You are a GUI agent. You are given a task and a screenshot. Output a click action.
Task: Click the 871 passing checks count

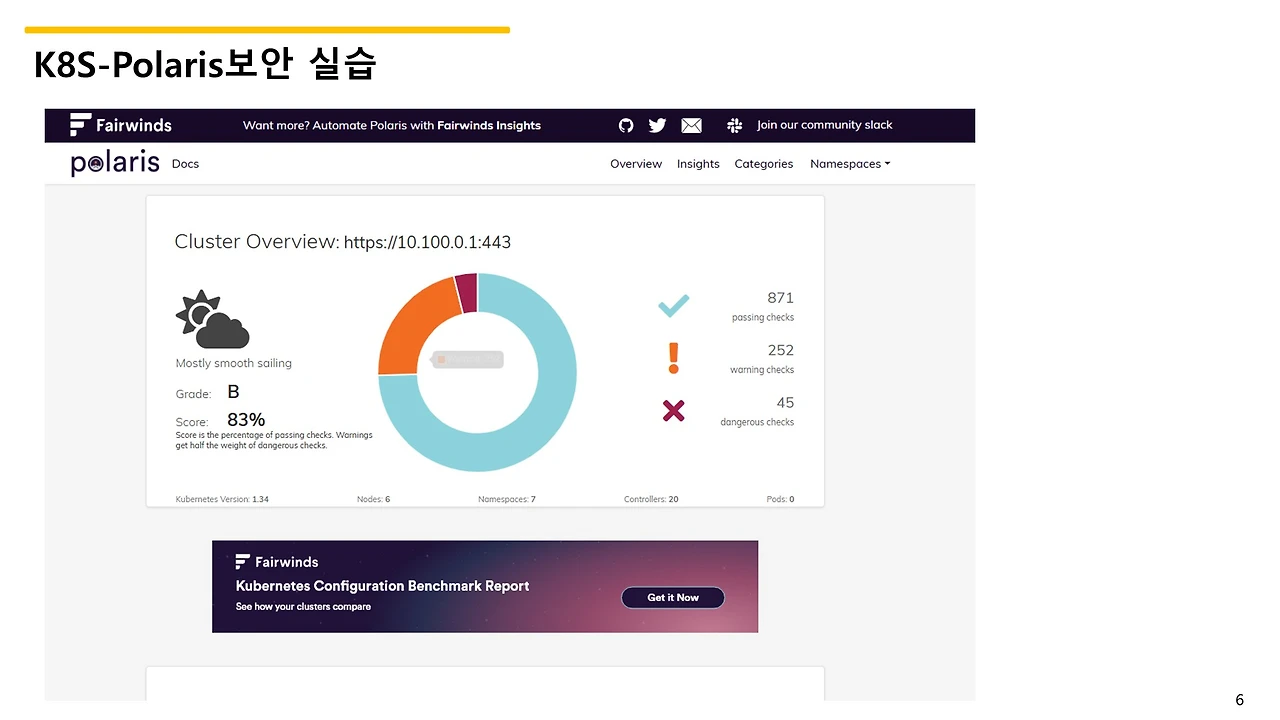[780, 298]
